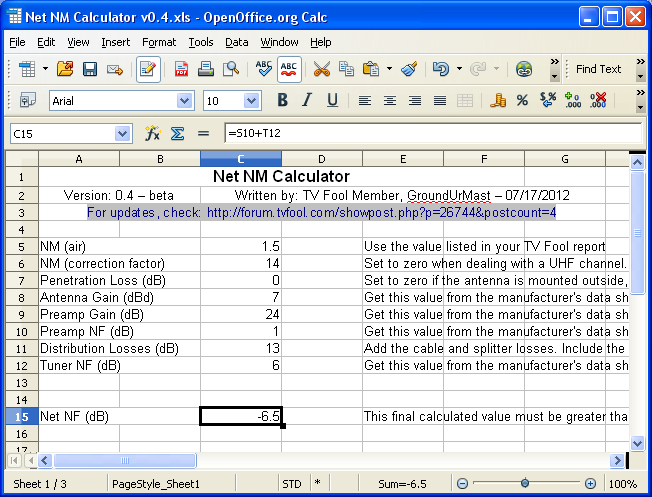Toggle Edit File mode

[x=148, y=70]
